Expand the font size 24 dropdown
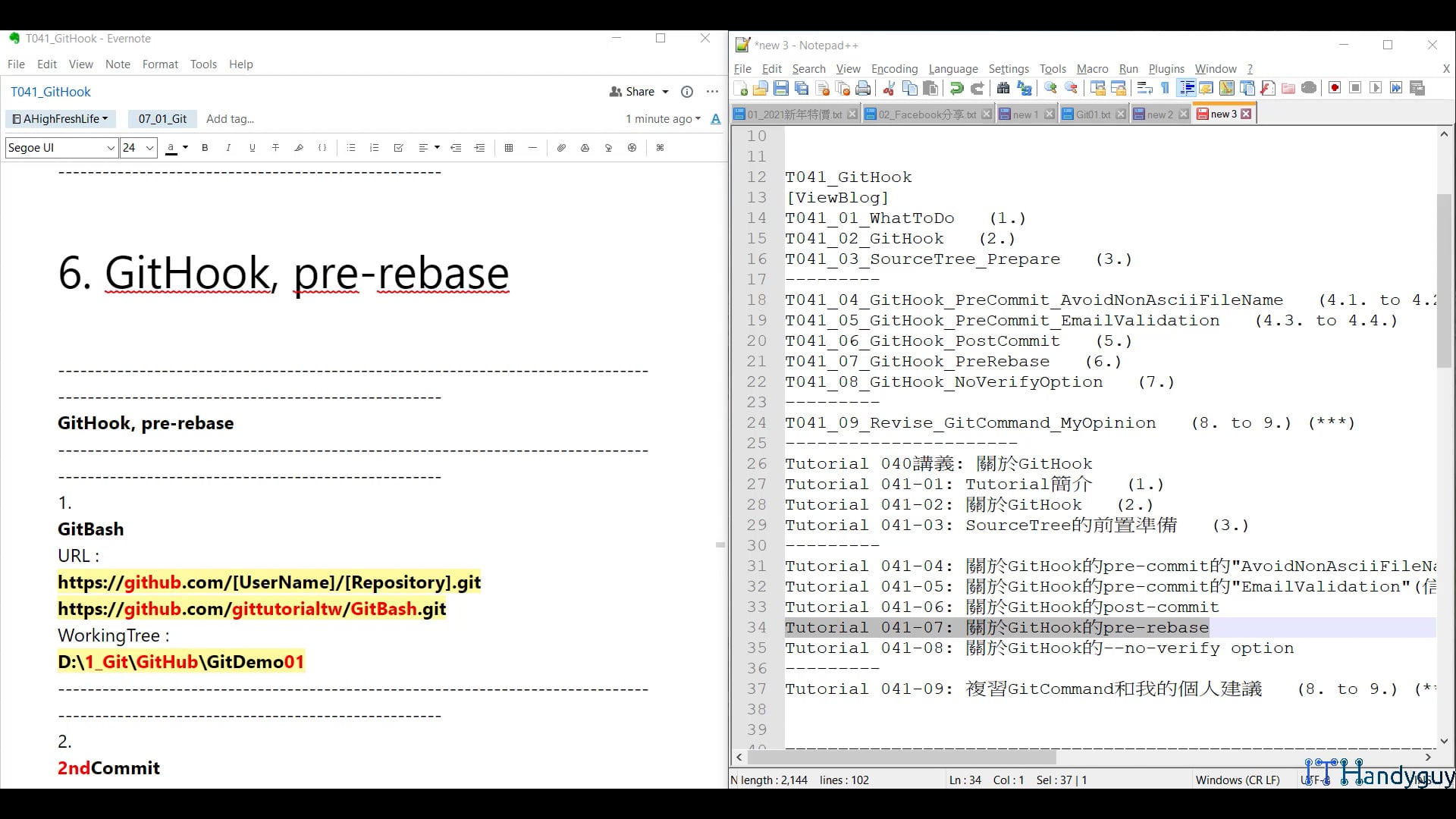1456x819 pixels. point(149,148)
